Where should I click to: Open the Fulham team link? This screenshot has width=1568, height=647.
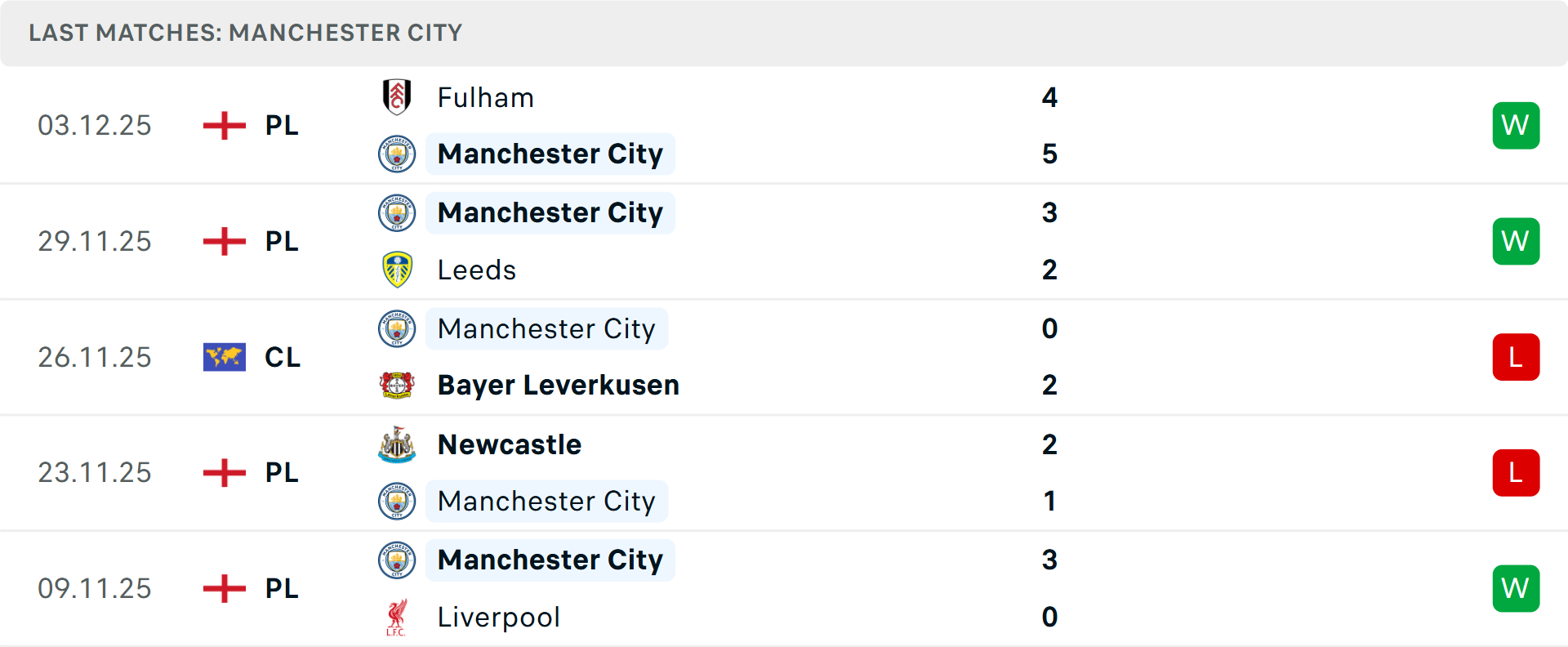click(485, 97)
